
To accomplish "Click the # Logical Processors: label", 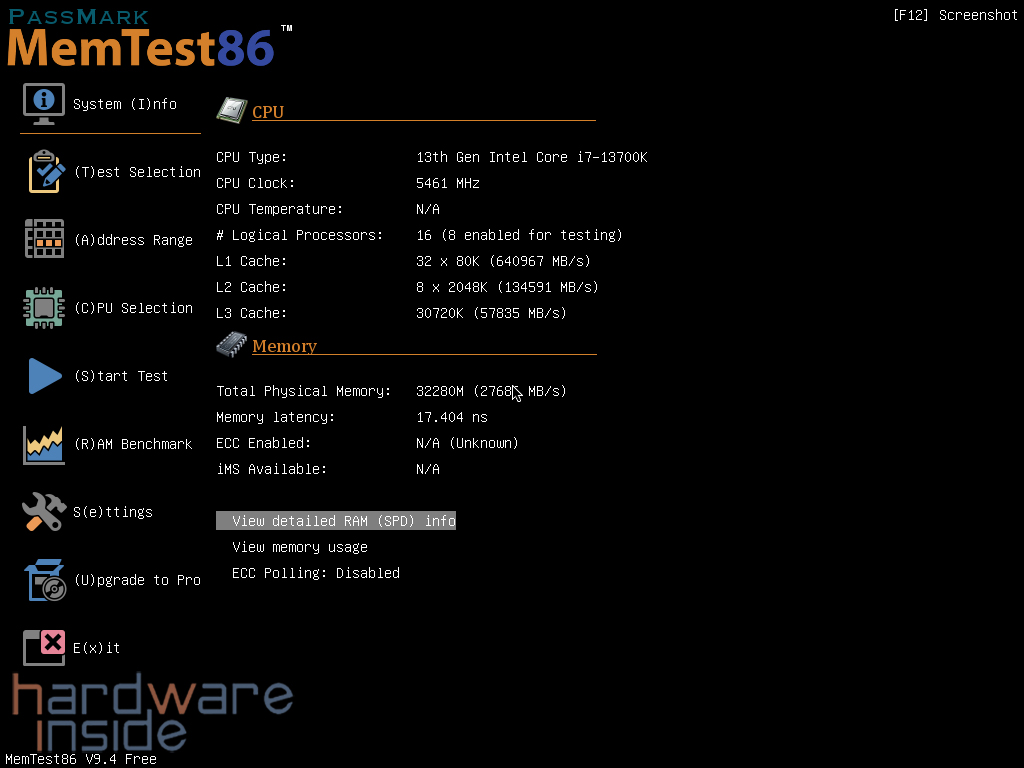I will (x=299, y=235).
